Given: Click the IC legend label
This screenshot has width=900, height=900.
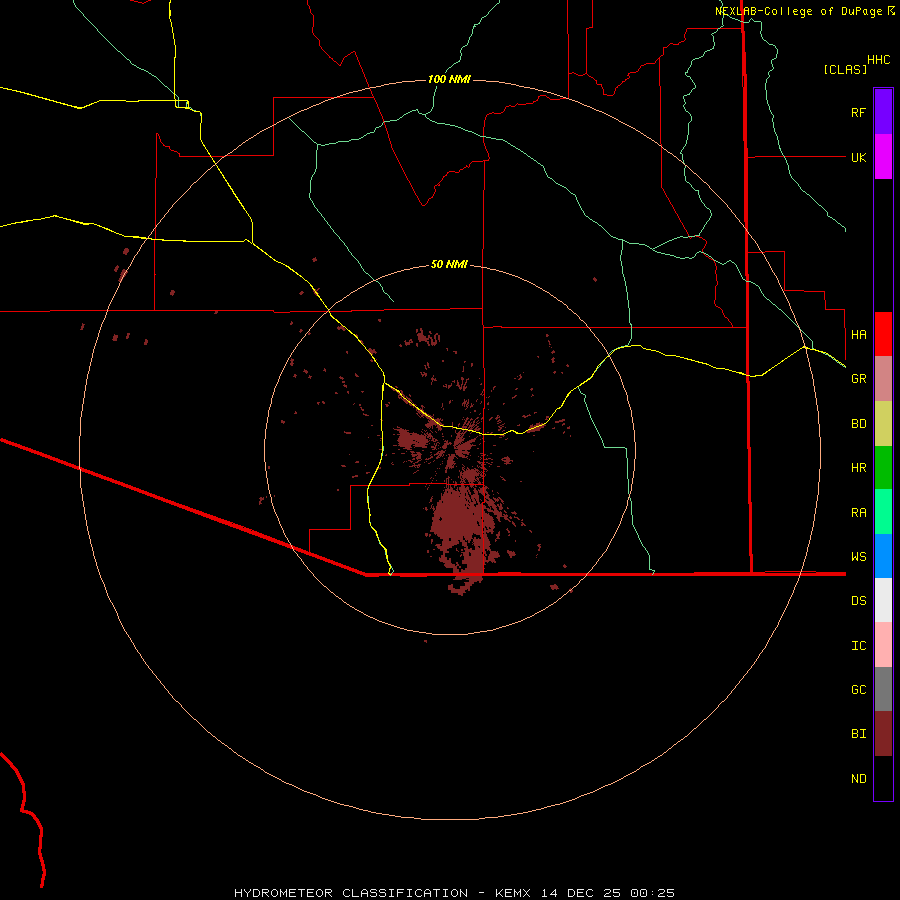Looking at the screenshot, I should coord(858,646).
